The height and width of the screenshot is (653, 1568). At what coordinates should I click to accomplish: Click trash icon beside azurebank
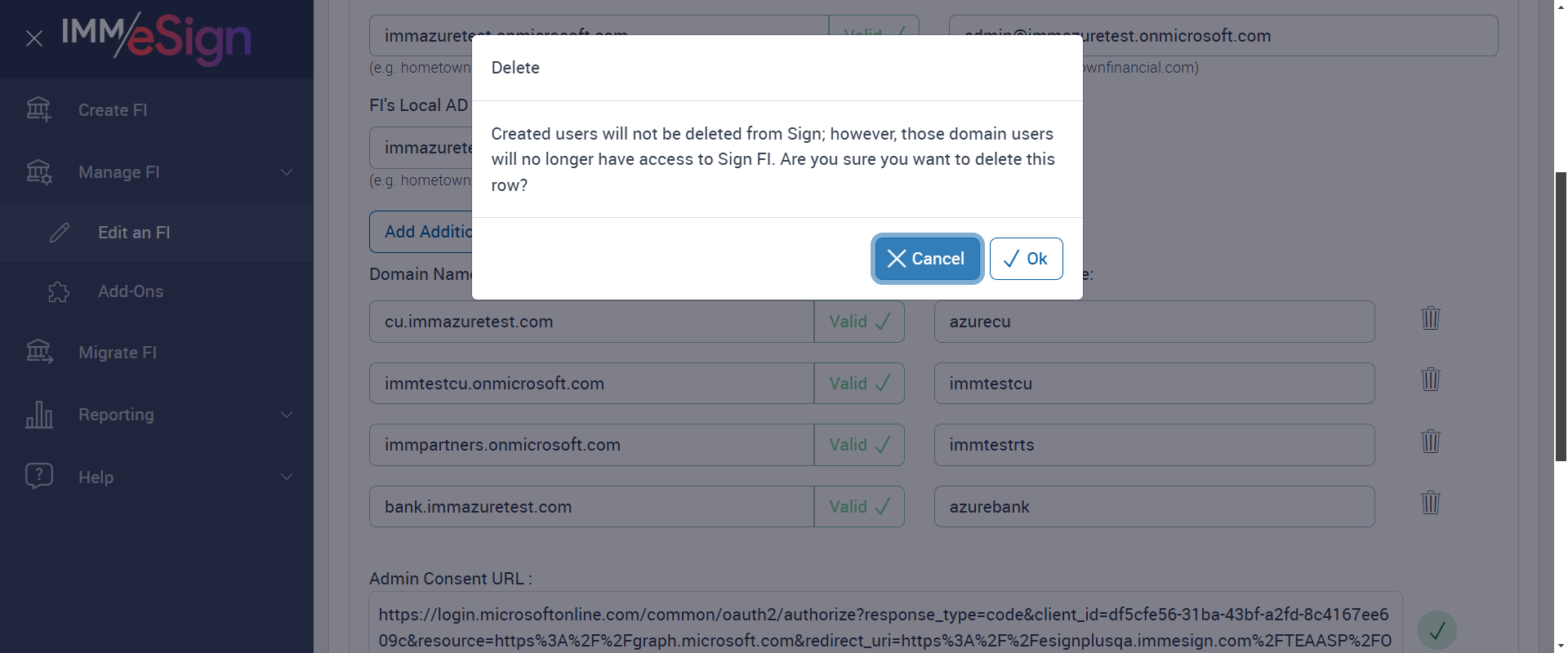click(x=1430, y=503)
